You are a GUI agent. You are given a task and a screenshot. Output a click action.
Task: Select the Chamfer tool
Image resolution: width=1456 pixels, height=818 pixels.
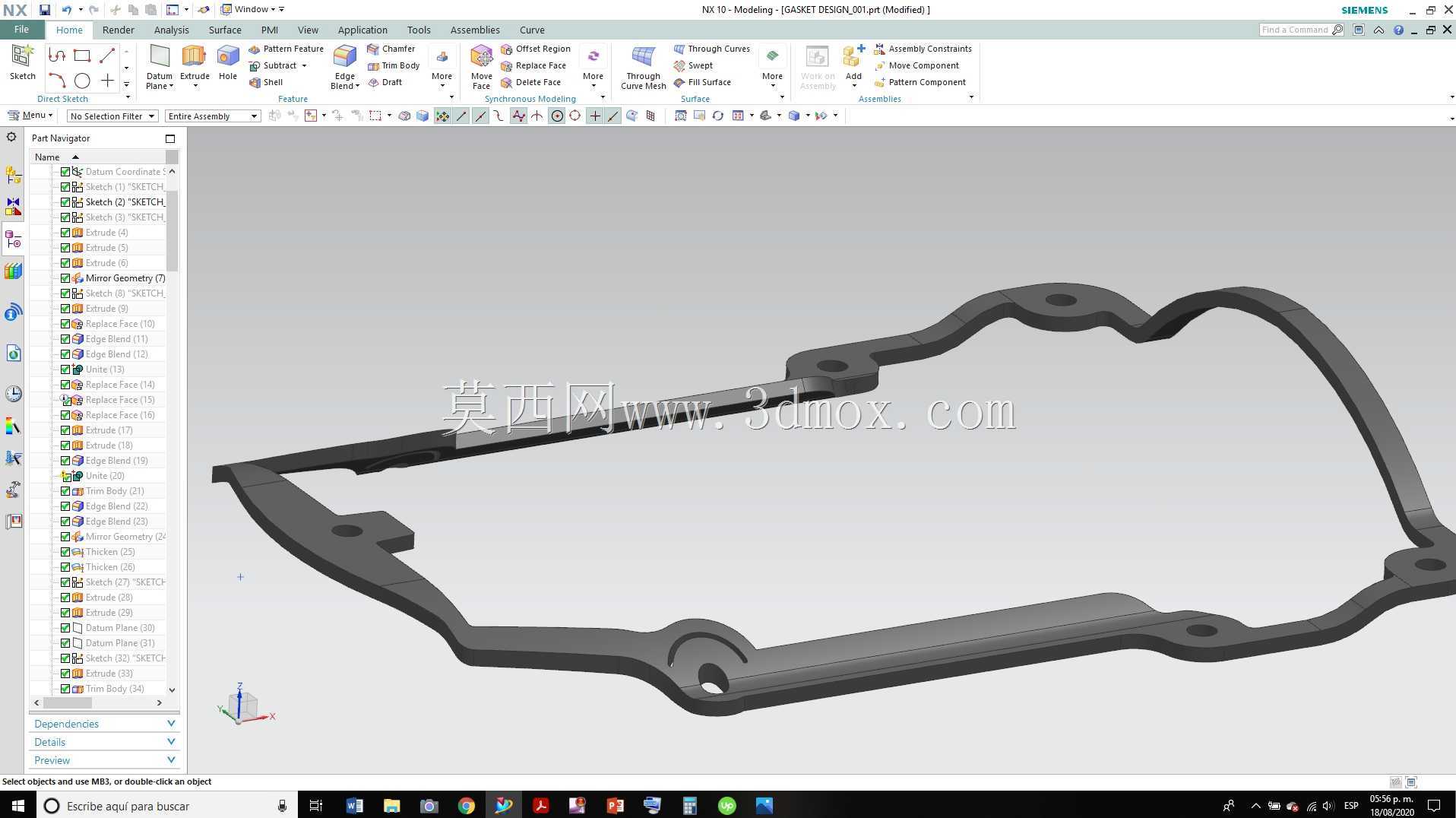coord(391,49)
